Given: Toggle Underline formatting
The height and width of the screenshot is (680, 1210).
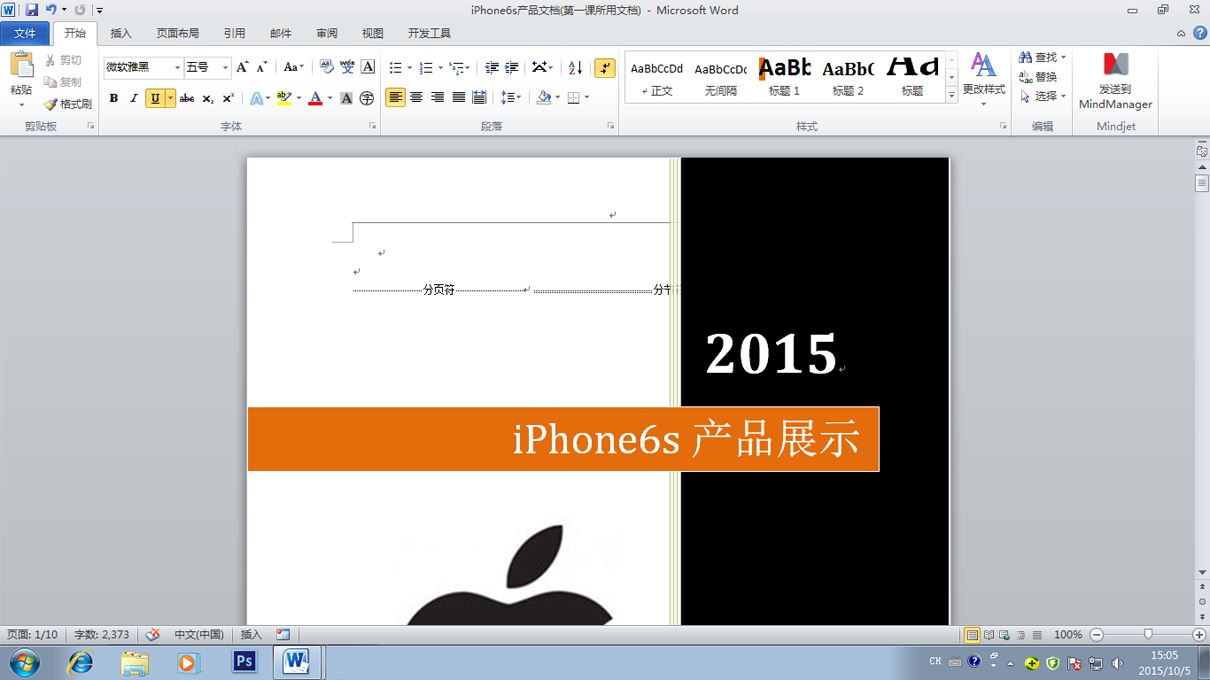Looking at the screenshot, I should (154, 98).
